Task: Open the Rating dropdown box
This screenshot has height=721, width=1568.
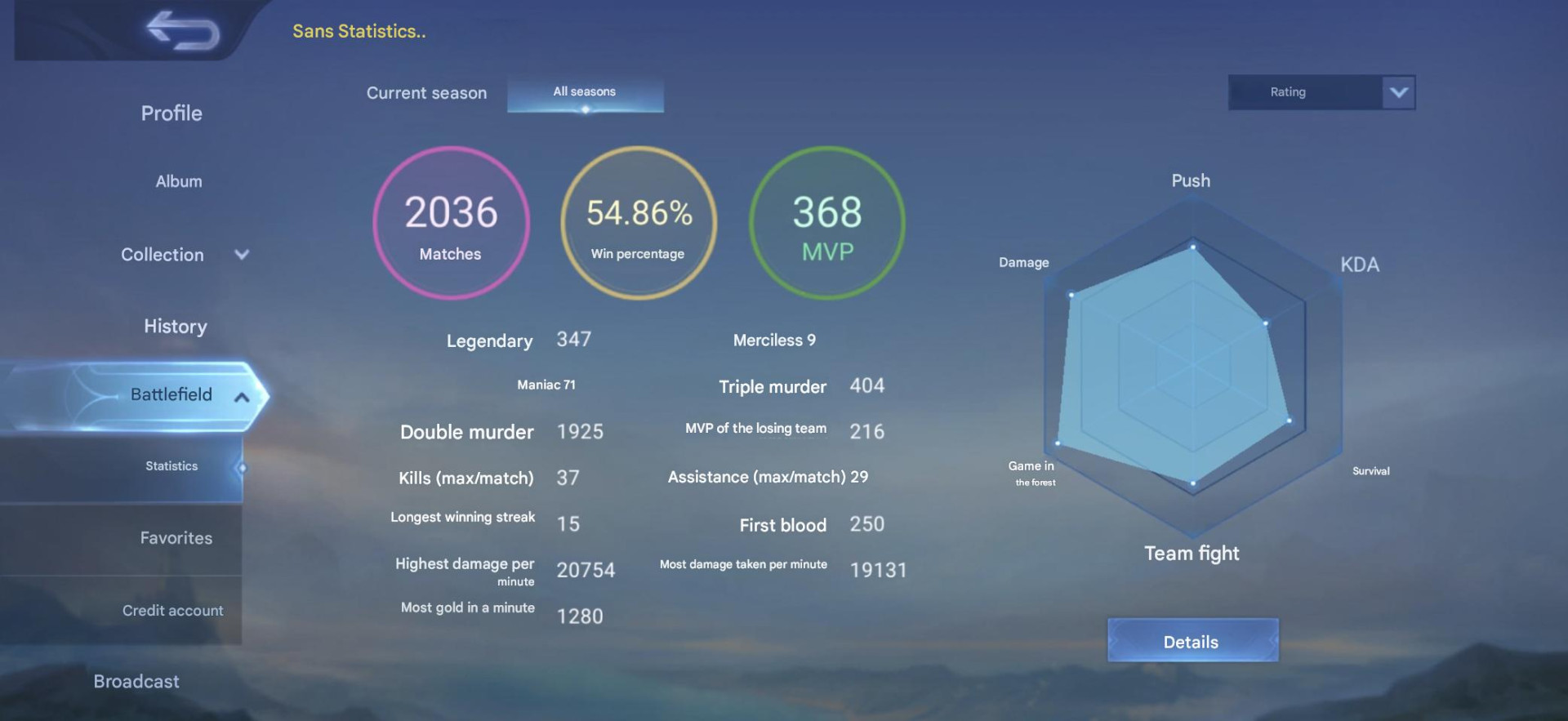Action: tap(1321, 92)
